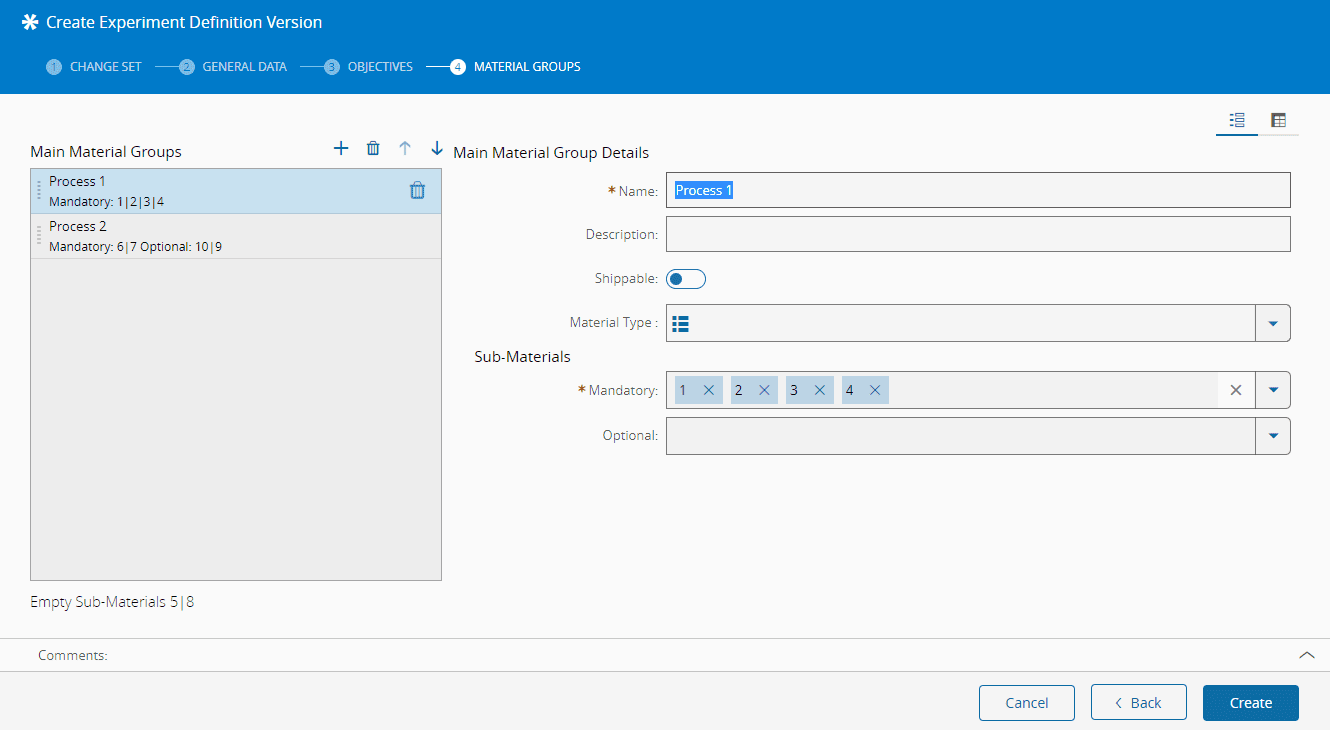The width and height of the screenshot is (1330, 730).
Task: Remove sub-material 3 from Mandatory
Action: point(820,390)
